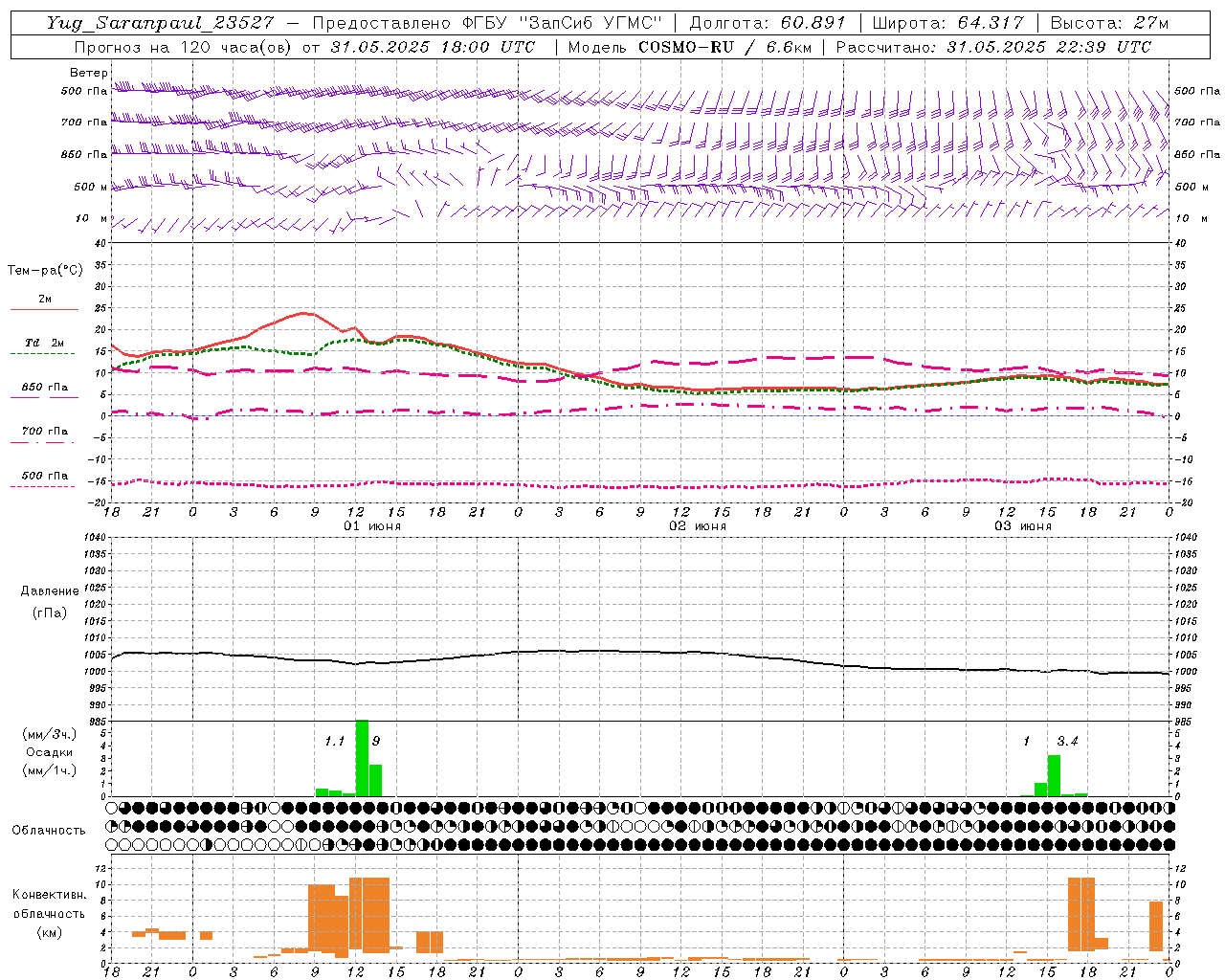
Task: Click the Широта: 64.317 header value
Action: pyautogui.click(x=948, y=23)
